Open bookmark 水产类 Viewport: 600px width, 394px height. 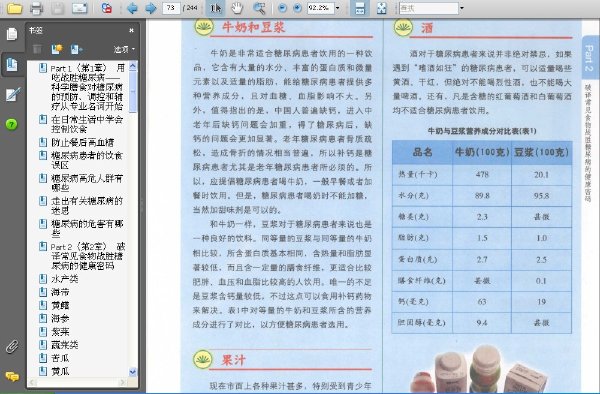click(65, 279)
